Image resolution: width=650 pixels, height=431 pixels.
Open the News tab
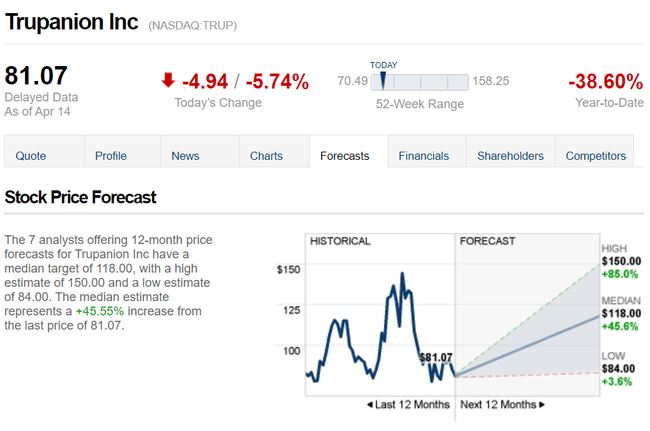tap(185, 156)
